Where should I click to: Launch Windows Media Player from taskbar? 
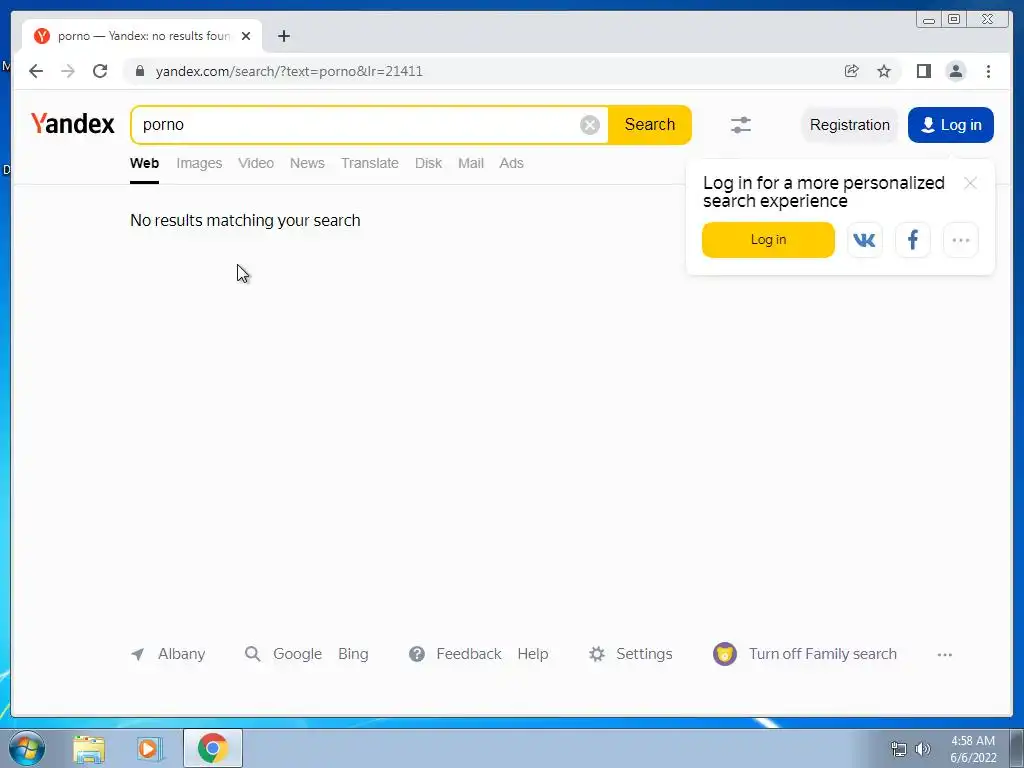[150, 749]
